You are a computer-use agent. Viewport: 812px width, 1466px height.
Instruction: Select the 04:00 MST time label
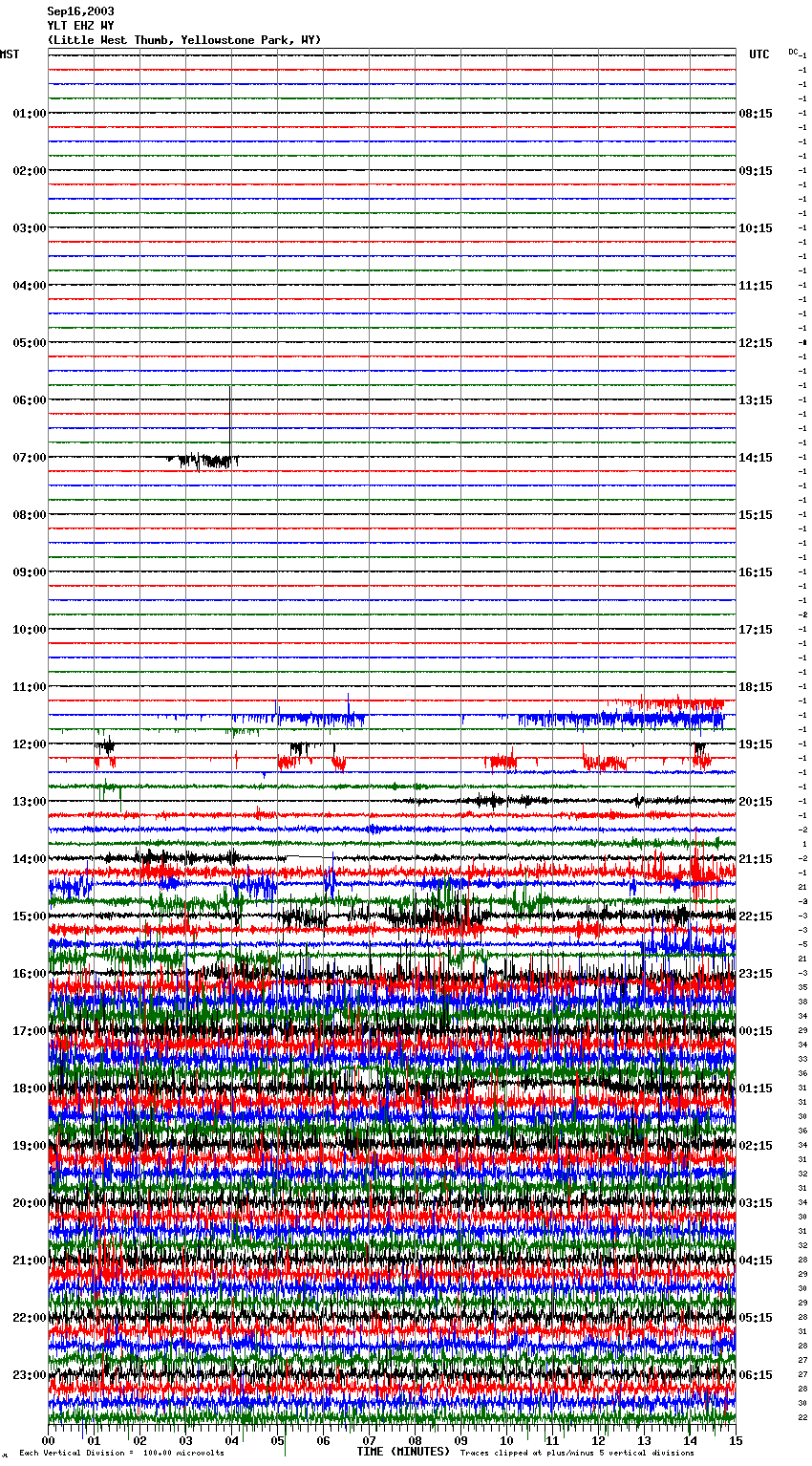30,286
